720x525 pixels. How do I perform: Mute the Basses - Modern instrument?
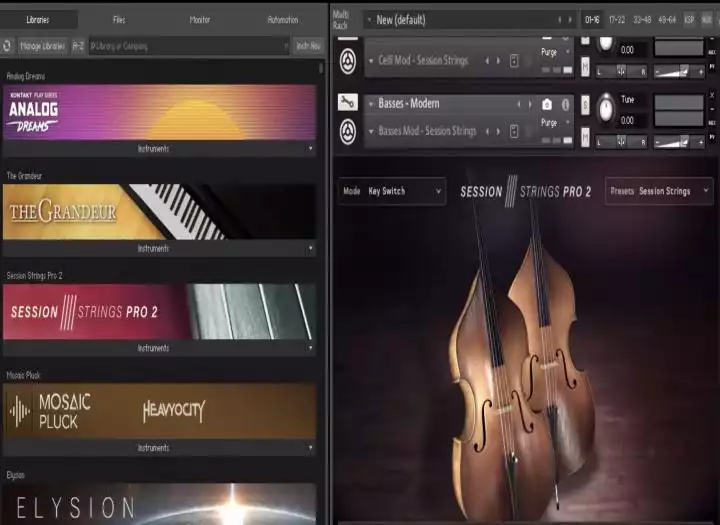pyautogui.click(x=585, y=137)
